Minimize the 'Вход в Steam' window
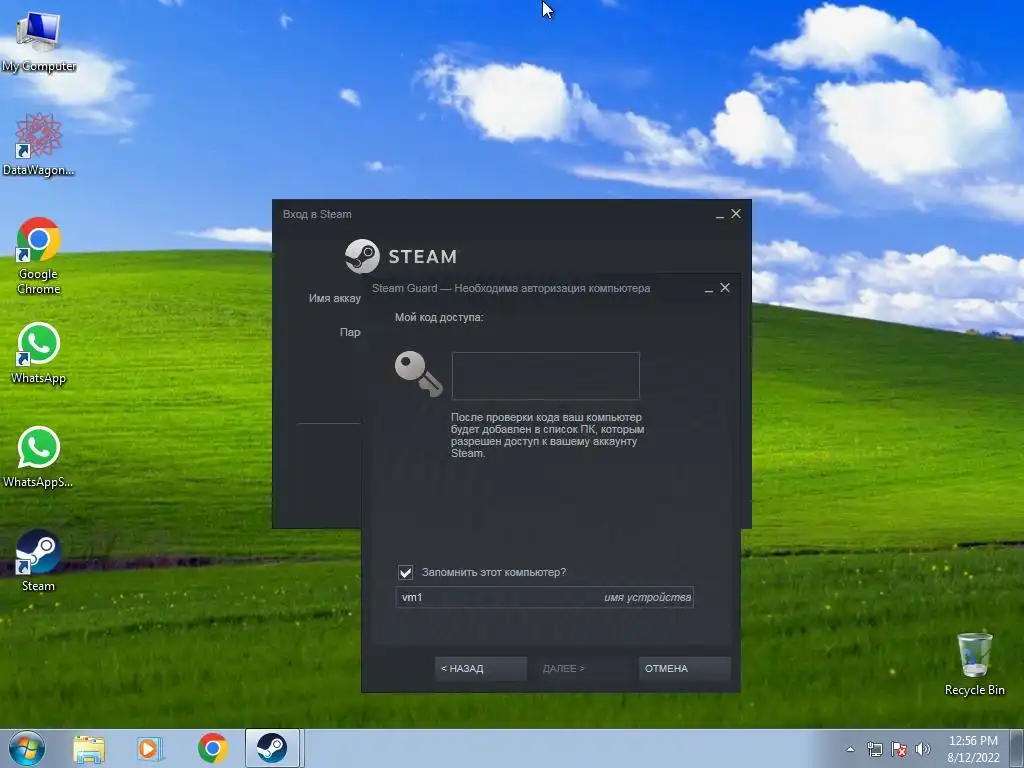Screen dimensions: 1024x768 point(720,215)
